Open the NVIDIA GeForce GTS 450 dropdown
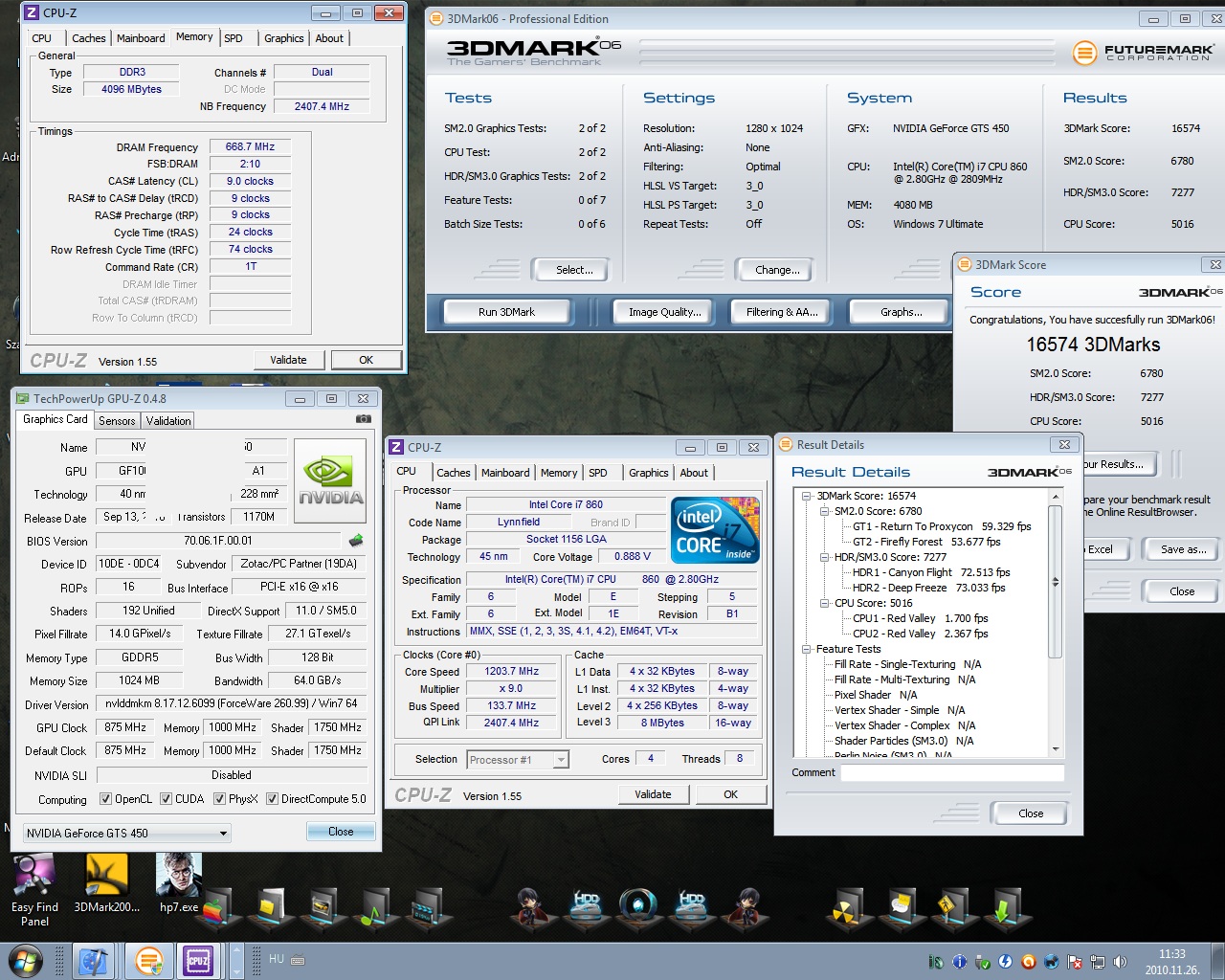1225x980 pixels. pyautogui.click(x=127, y=834)
